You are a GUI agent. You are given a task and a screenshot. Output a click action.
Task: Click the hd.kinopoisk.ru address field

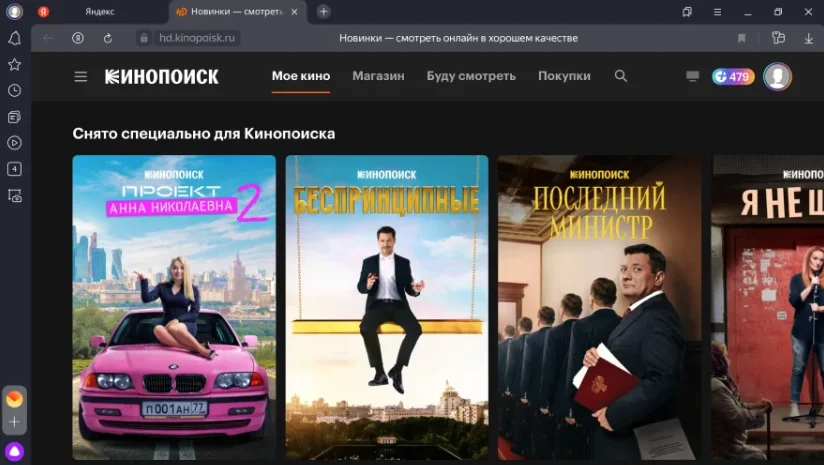coord(197,38)
